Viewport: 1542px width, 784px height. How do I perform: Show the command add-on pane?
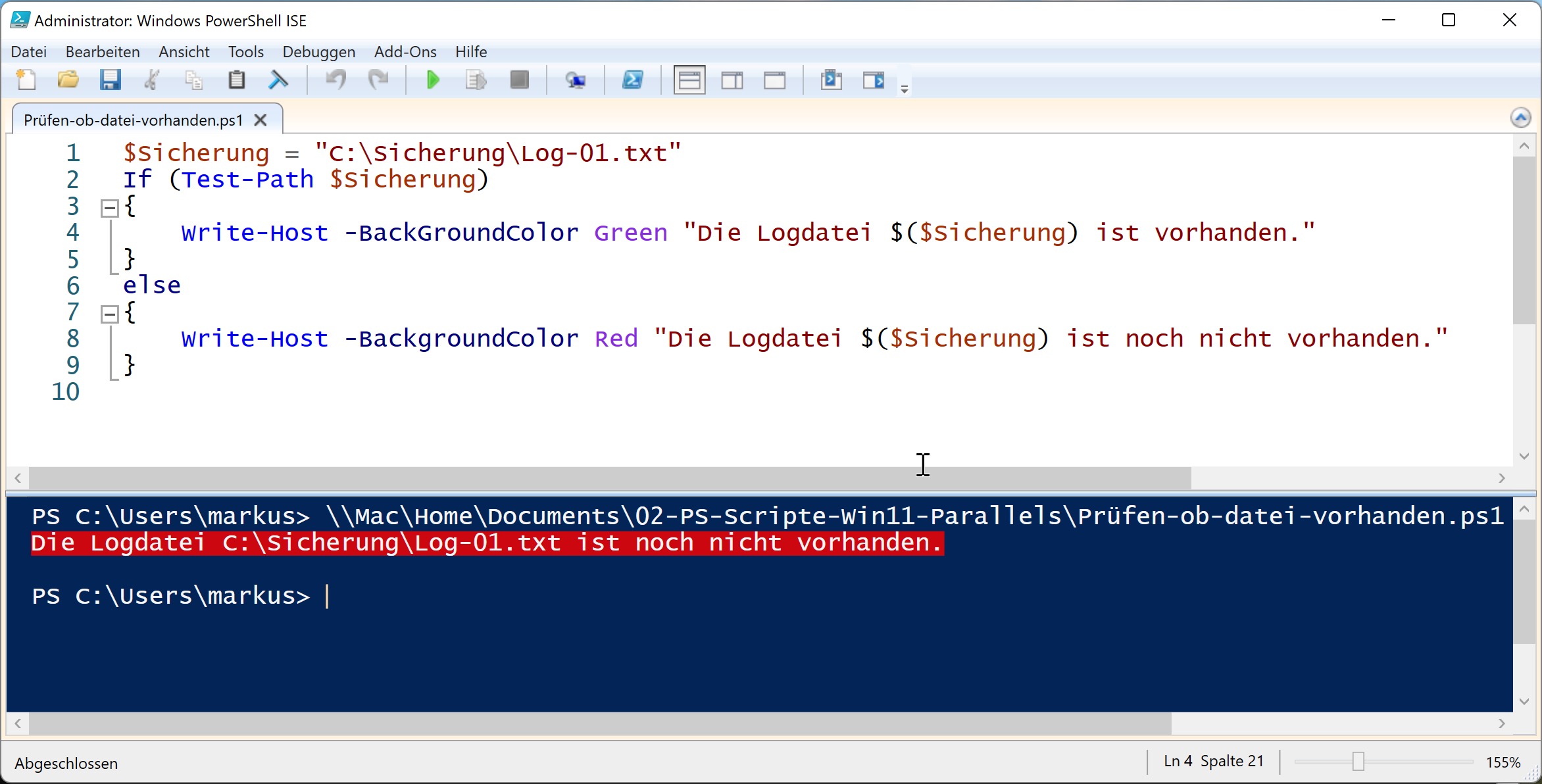(x=874, y=80)
